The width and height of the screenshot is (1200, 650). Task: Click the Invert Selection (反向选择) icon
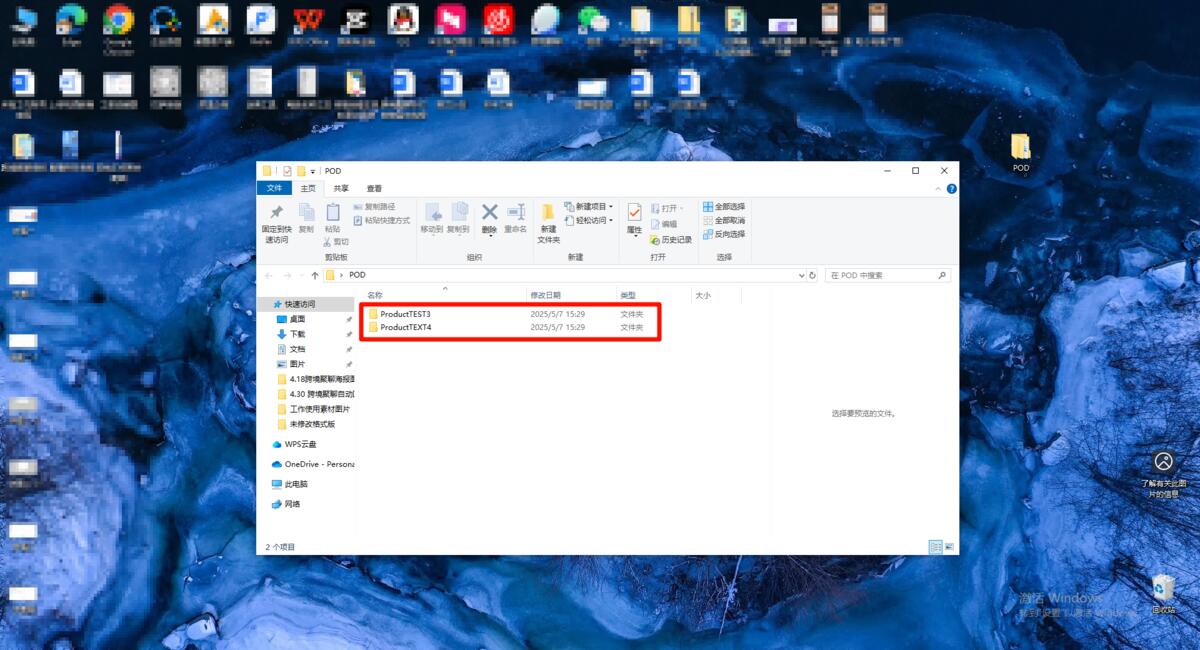[x=708, y=234]
